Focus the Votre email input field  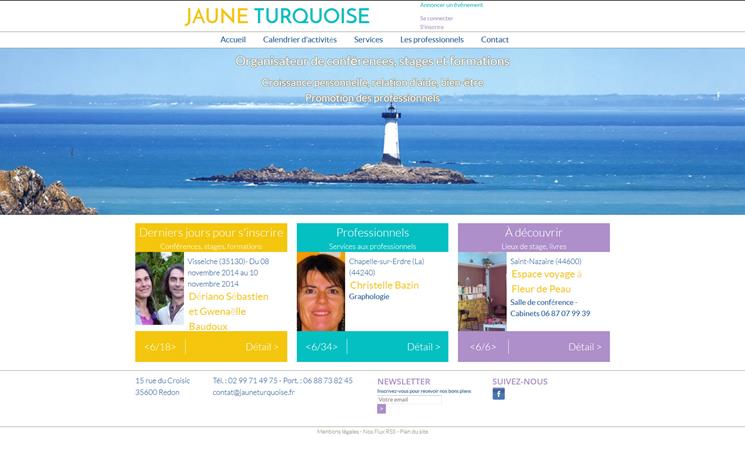point(409,400)
